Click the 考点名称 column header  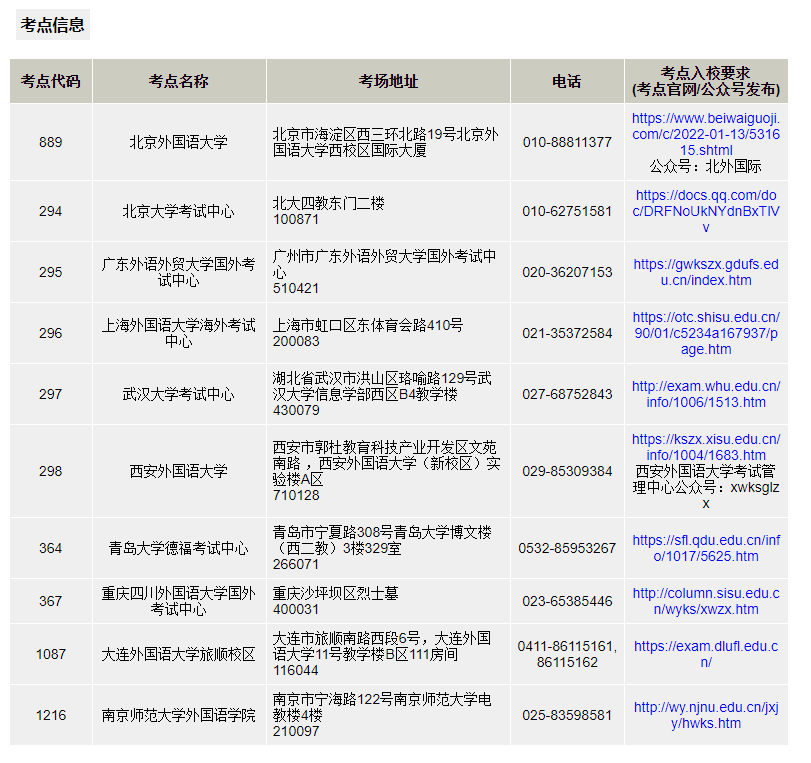[178, 81]
